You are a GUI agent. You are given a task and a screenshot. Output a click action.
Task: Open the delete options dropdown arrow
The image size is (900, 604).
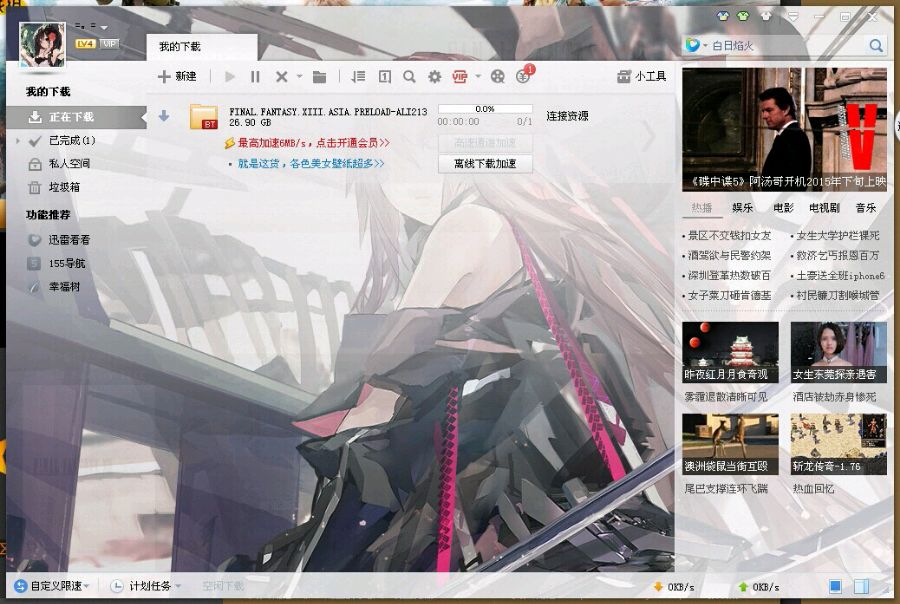pos(300,76)
